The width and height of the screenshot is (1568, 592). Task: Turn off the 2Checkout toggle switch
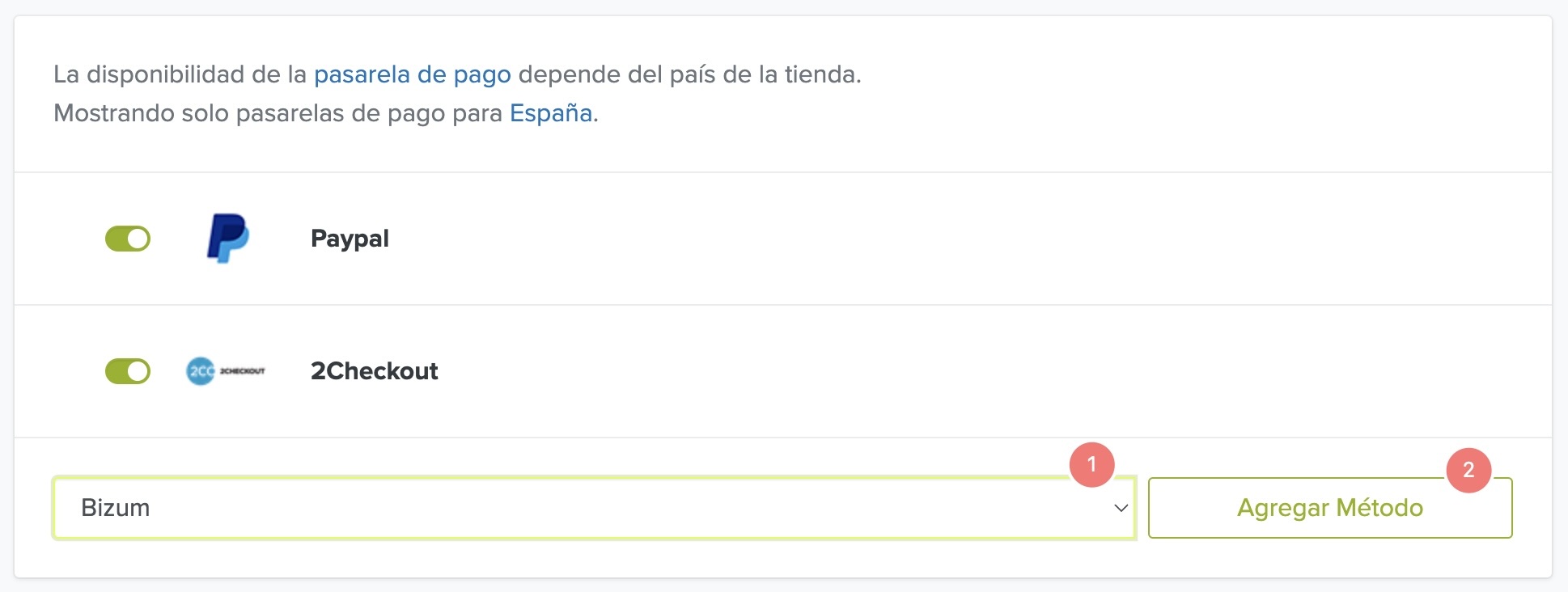click(x=128, y=371)
